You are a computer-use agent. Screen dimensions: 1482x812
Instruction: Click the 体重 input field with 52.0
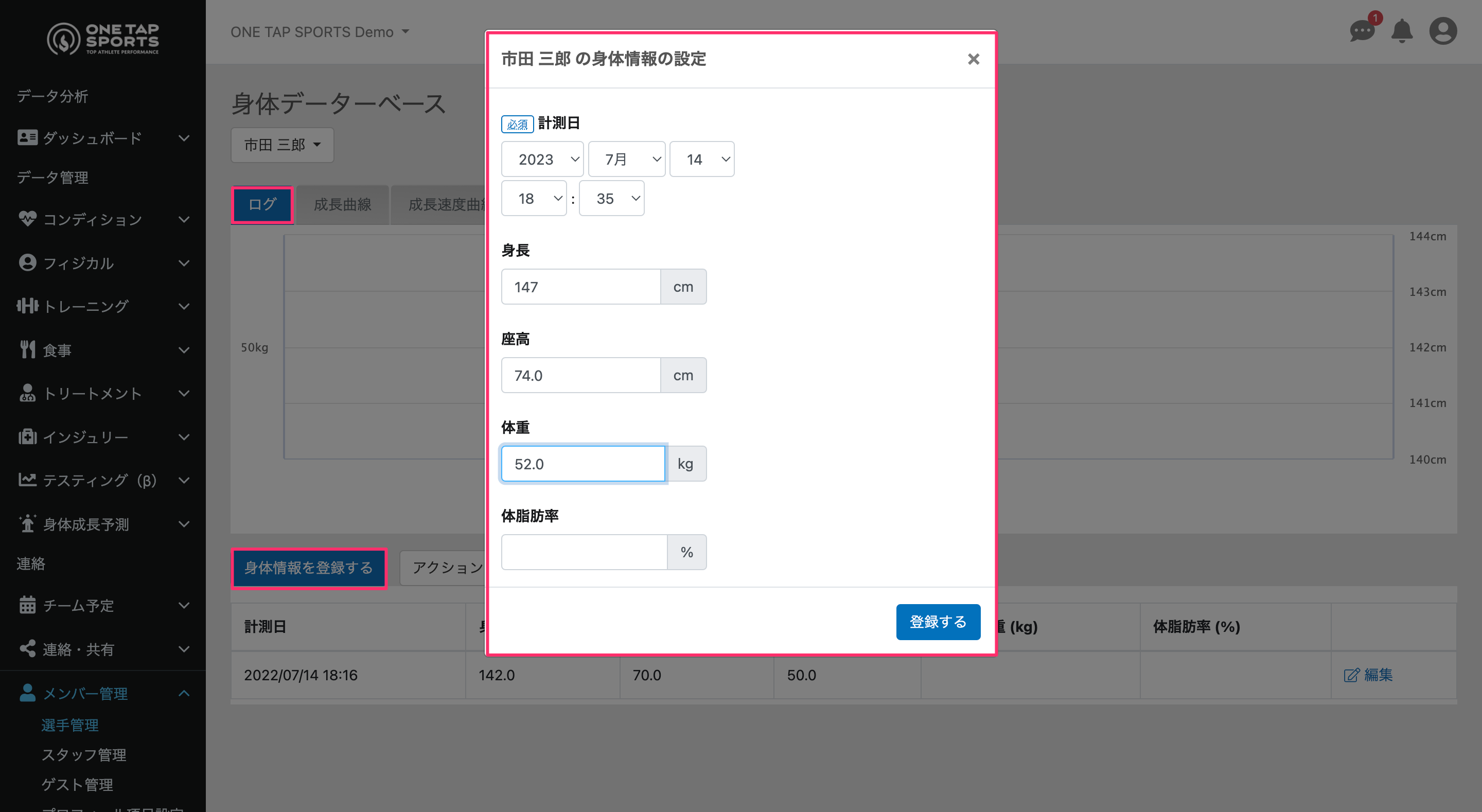click(583, 464)
